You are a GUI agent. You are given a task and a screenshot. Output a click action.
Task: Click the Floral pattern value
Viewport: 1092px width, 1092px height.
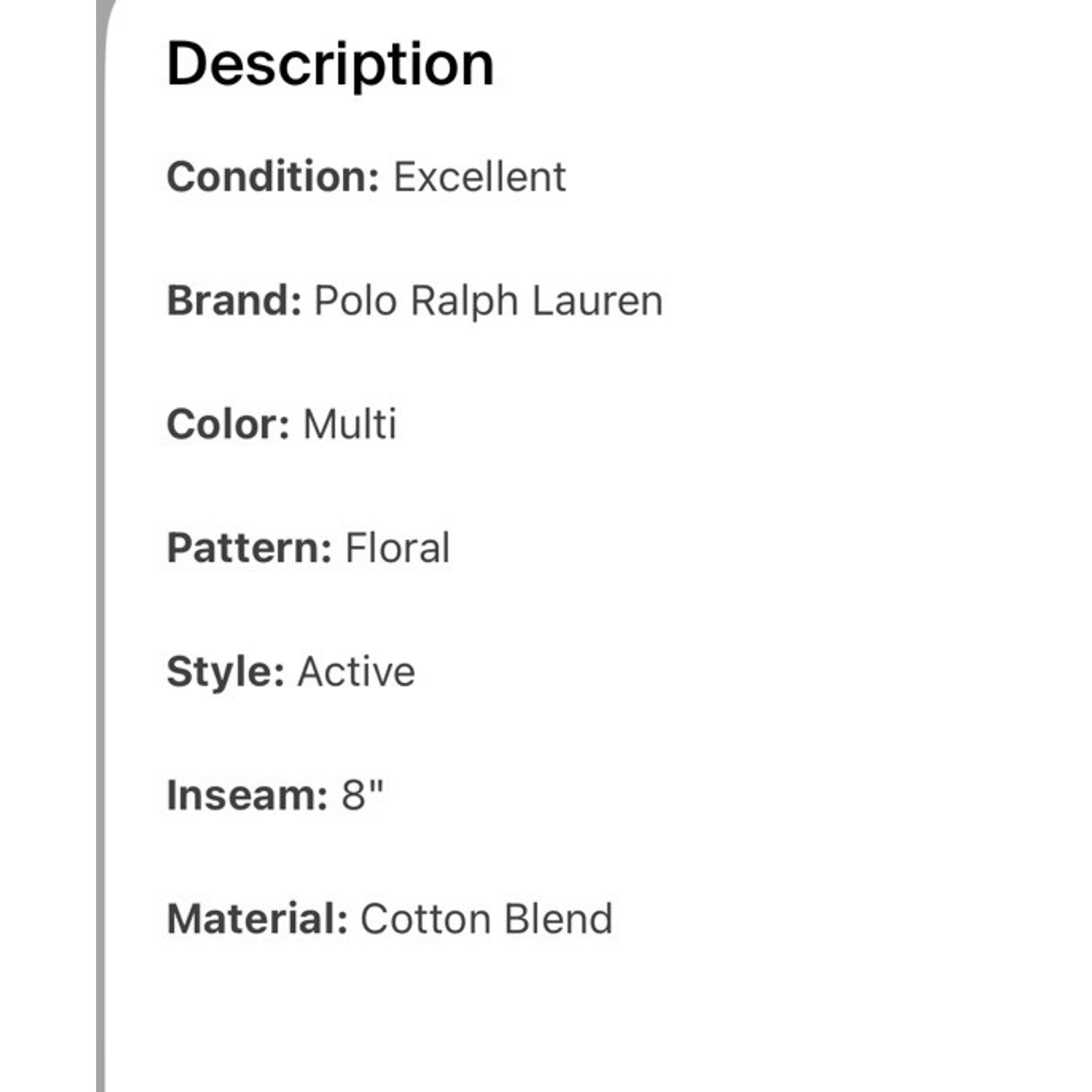(397, 547)
